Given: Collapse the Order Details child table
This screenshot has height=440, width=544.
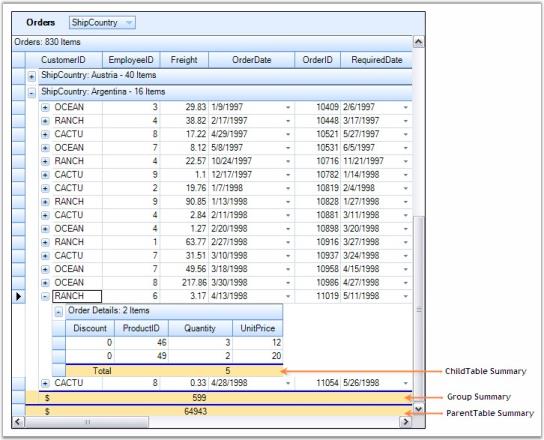Looking at the screenshot, I should [x=58, y=312].
